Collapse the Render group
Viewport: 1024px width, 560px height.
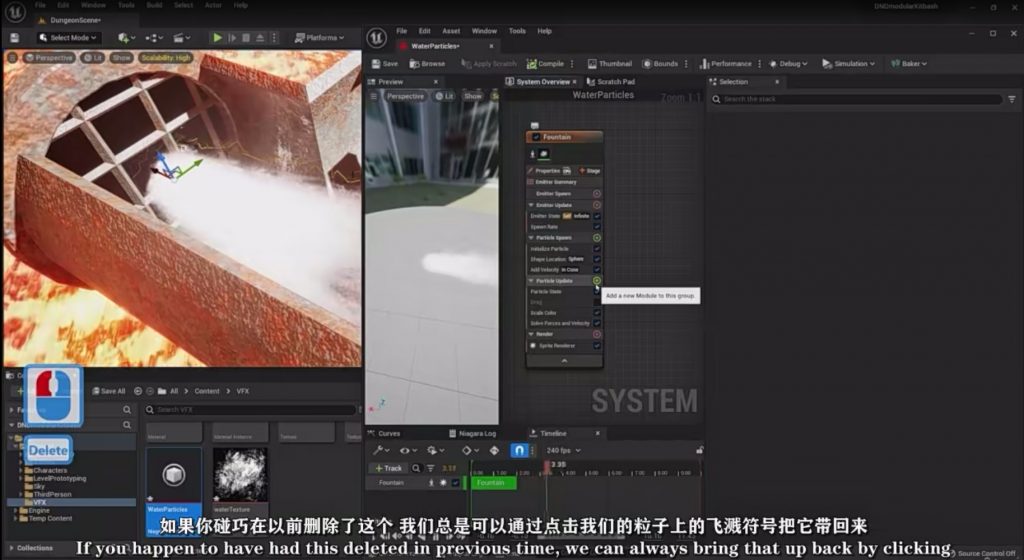click(531, 334)
